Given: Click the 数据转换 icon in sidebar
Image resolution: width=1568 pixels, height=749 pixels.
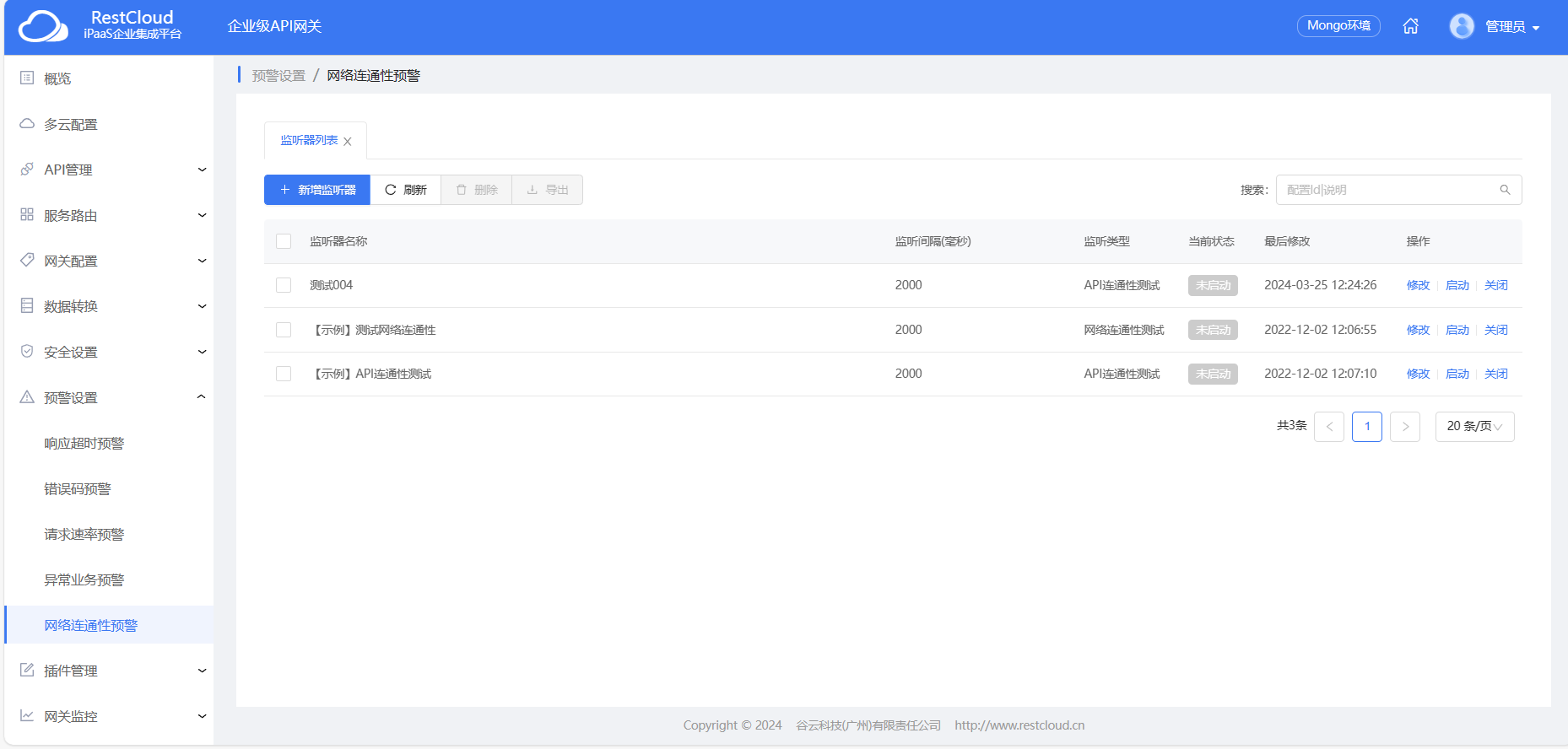Looking at the screenshot, I should (27, 306).
